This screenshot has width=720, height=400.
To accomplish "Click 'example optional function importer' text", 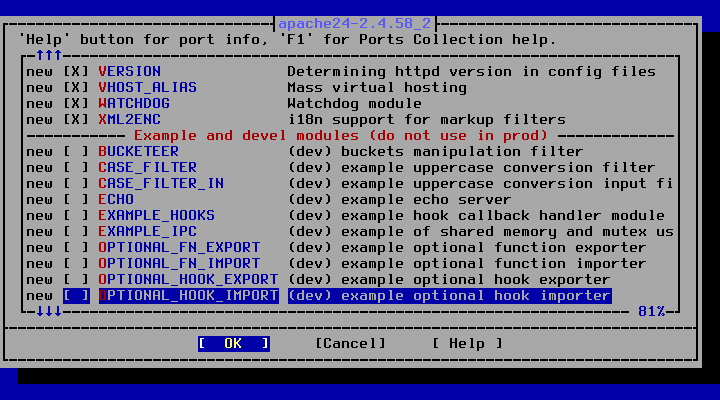I will (x=494, y=264).
